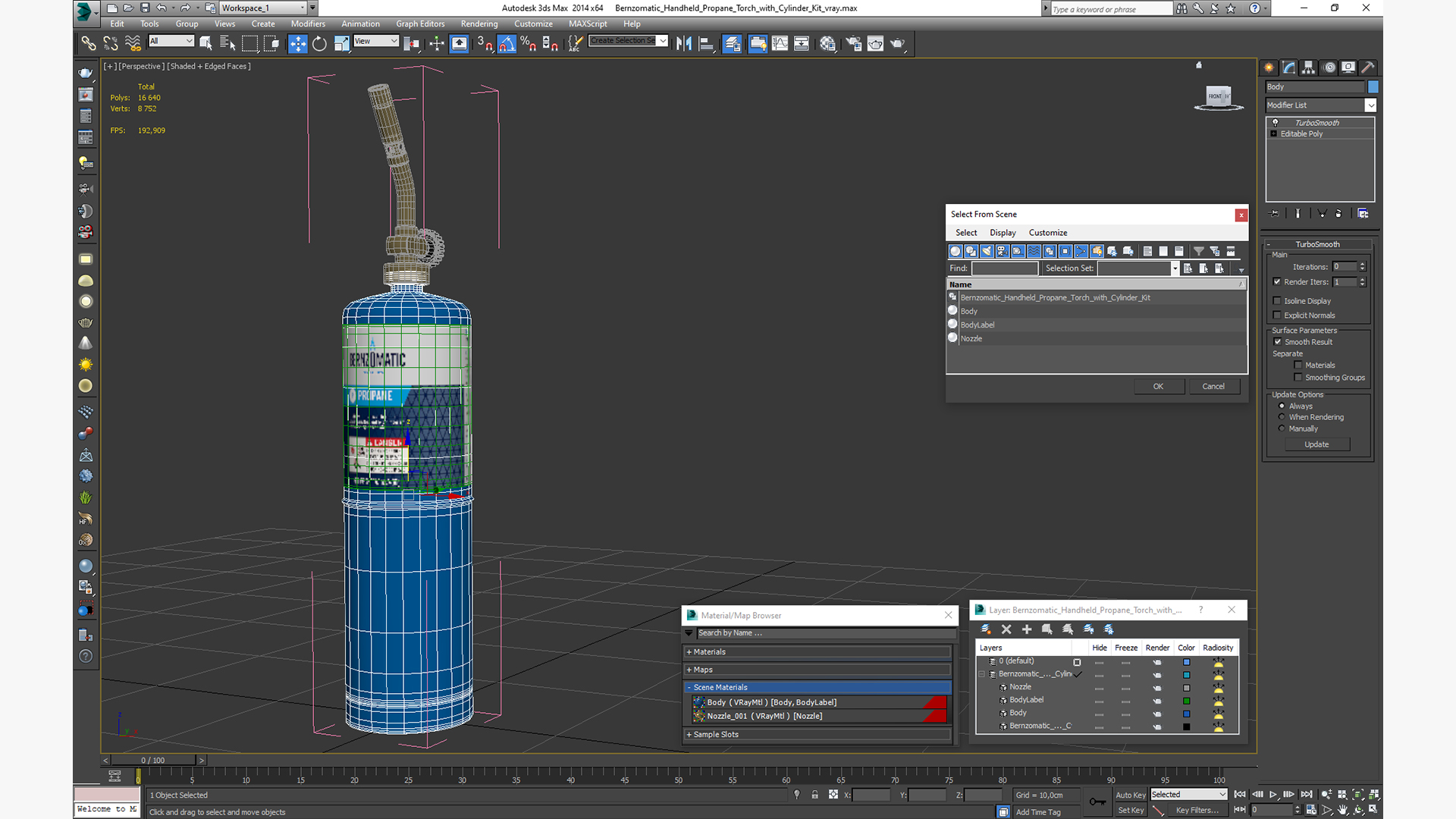Select When Rendering update option
The height and width of the screenshot is (819, 1456).
1282,417
